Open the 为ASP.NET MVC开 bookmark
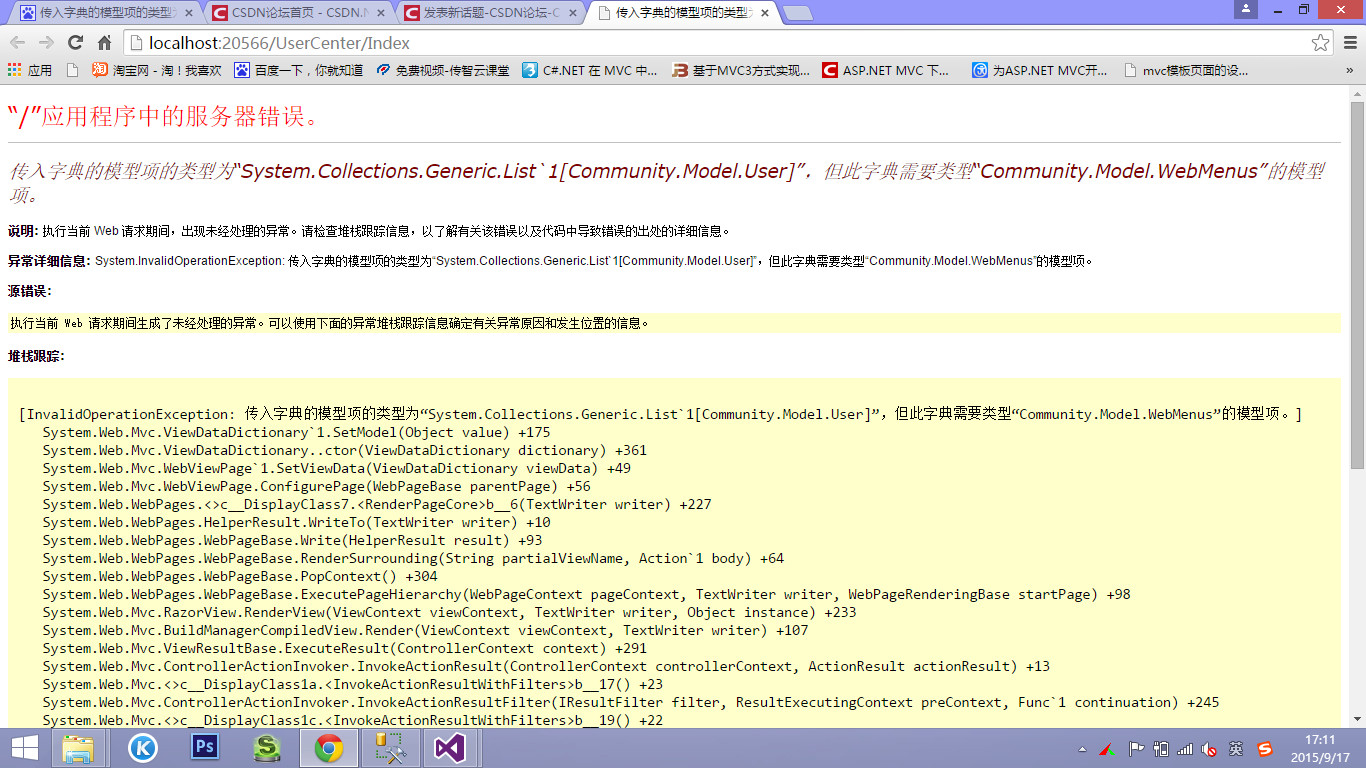The height and width of the screenshot is (768, 1366). click(x=1040, y=70)
